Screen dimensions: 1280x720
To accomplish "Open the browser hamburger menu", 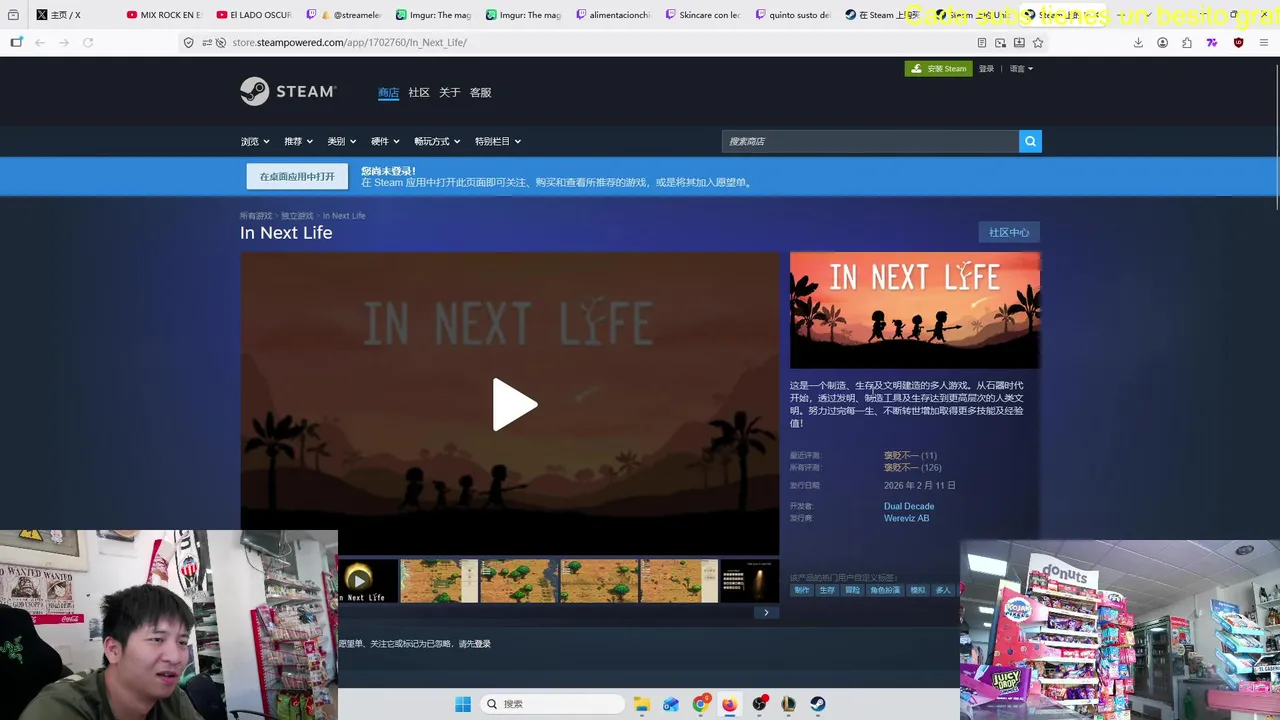I will 1264,42.
